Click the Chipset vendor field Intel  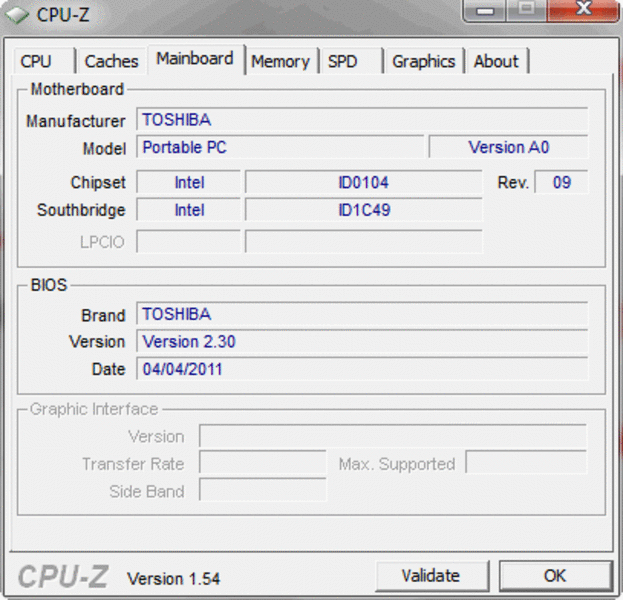pyautogui.click(x=189, y=182)
